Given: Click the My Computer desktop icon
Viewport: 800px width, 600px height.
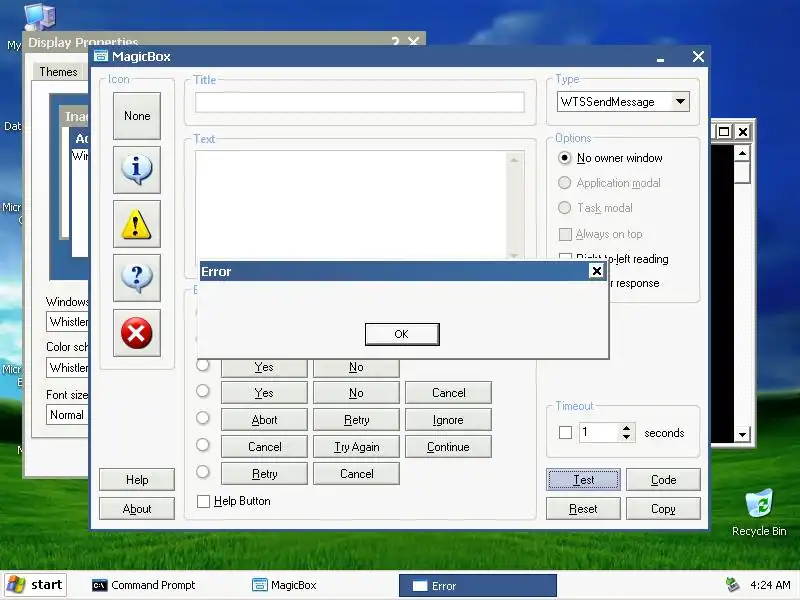Looking at the screenshot, I should [x=40, y=16].
